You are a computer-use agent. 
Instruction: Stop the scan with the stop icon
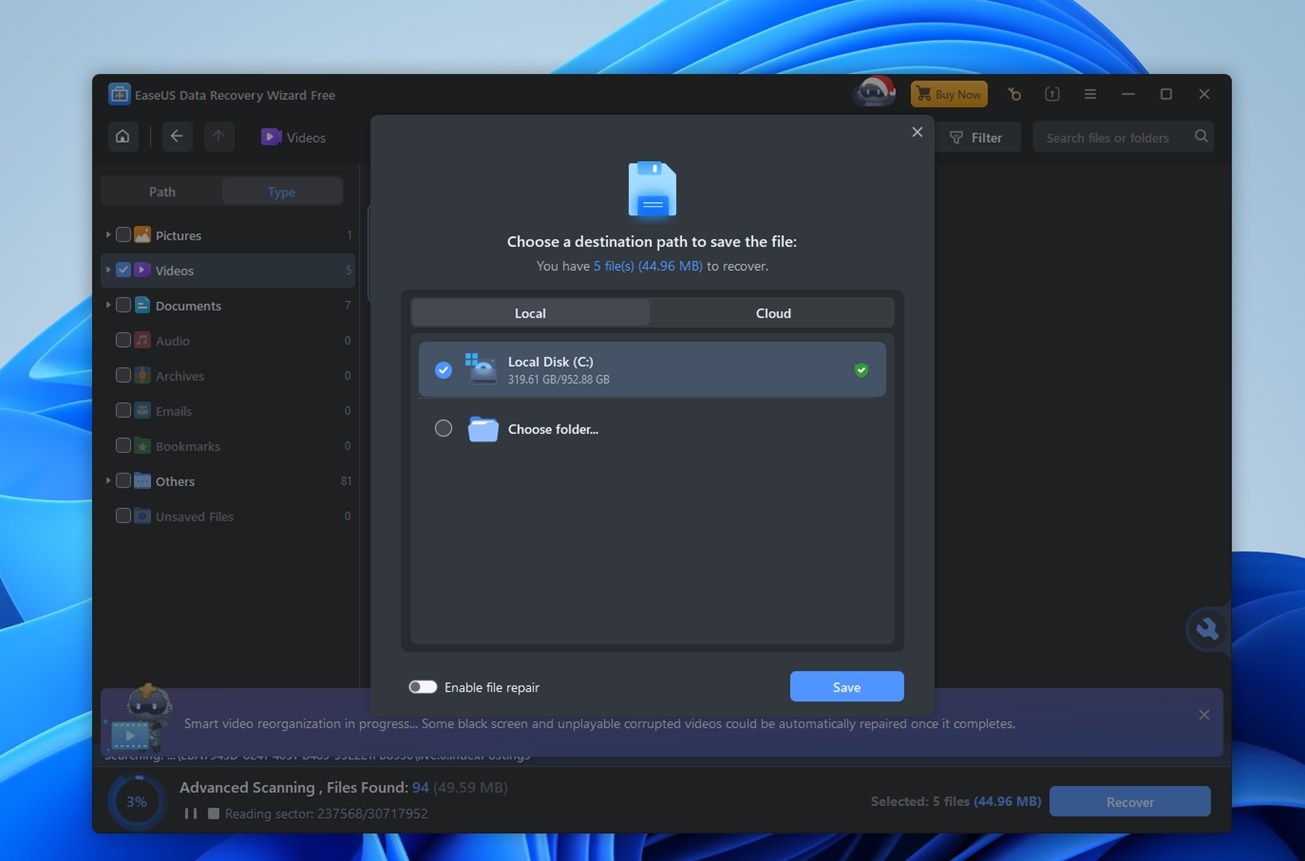[213, 814]
